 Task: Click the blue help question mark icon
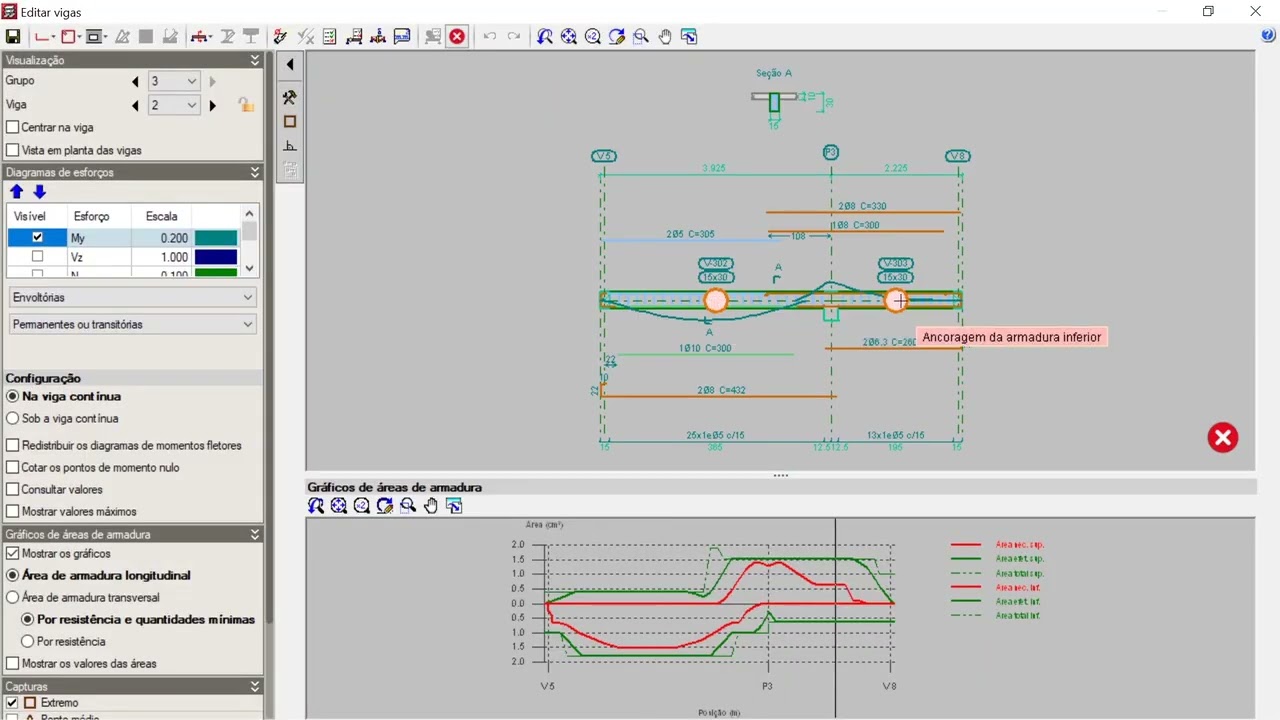point(1269,35)
